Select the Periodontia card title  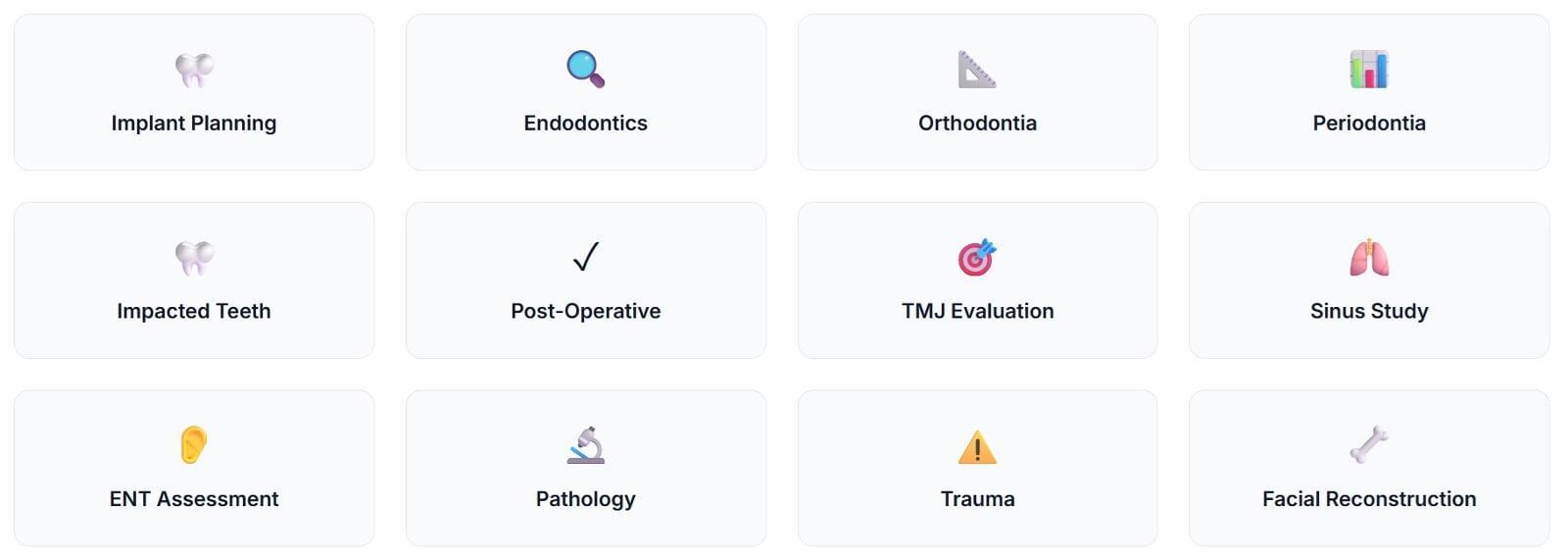coord(1368,123)
